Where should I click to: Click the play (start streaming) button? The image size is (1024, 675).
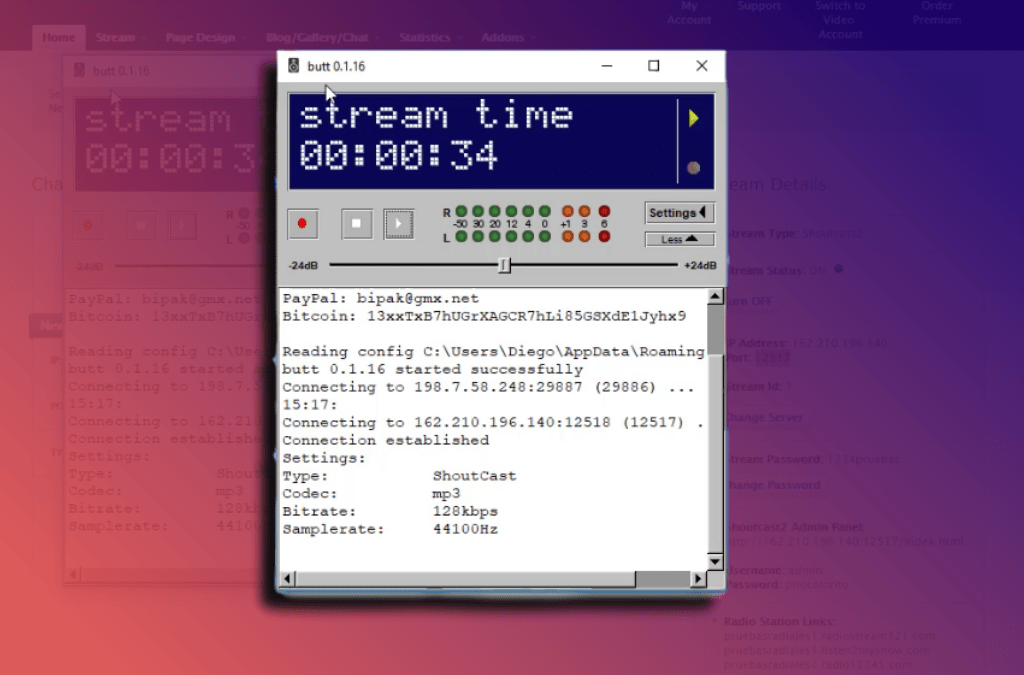pos(398,224)
